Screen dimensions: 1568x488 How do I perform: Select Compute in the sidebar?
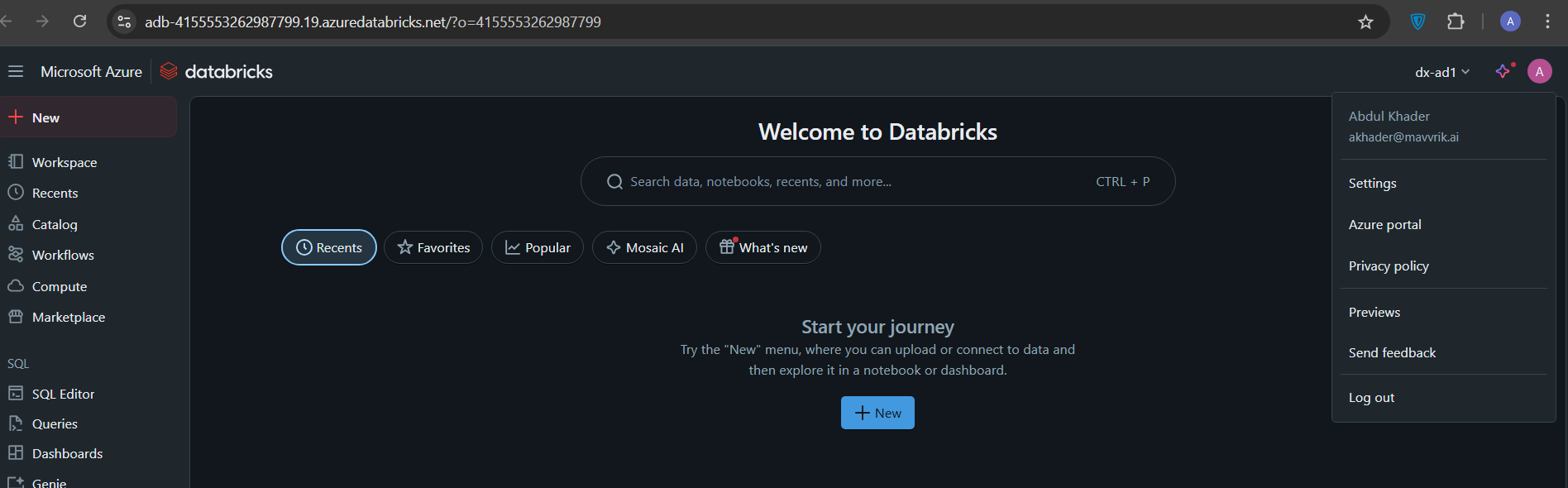click(x=59, y=286)
